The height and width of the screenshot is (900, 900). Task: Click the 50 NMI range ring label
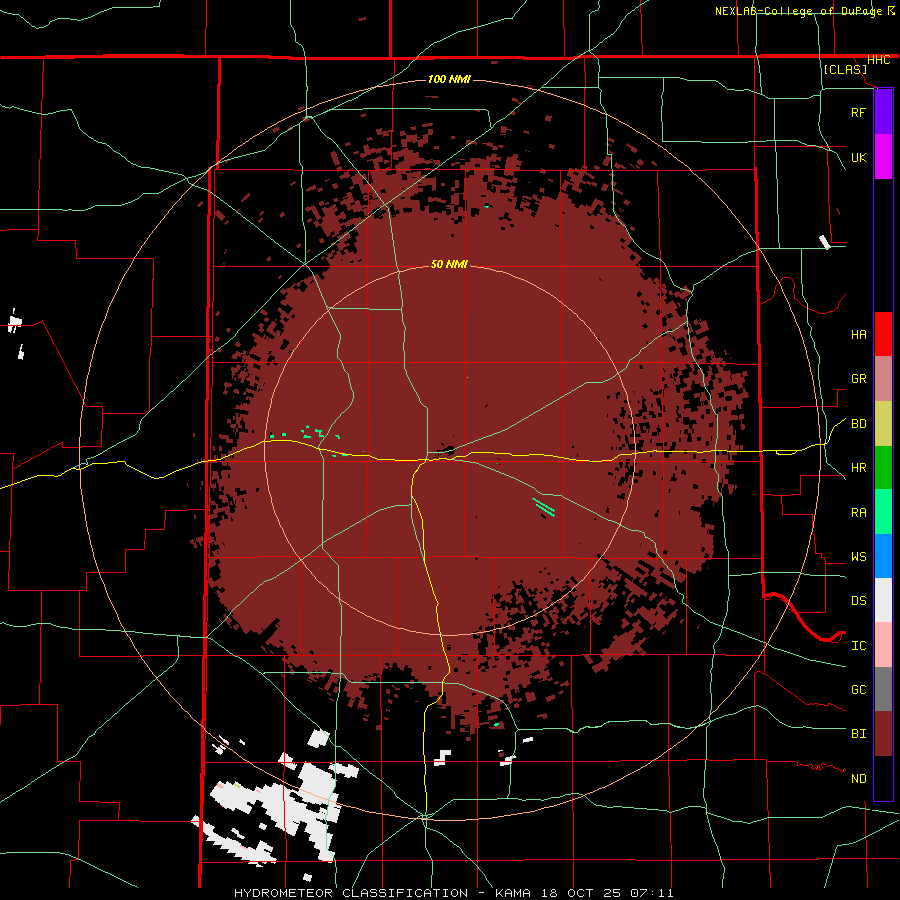(449, 265)
